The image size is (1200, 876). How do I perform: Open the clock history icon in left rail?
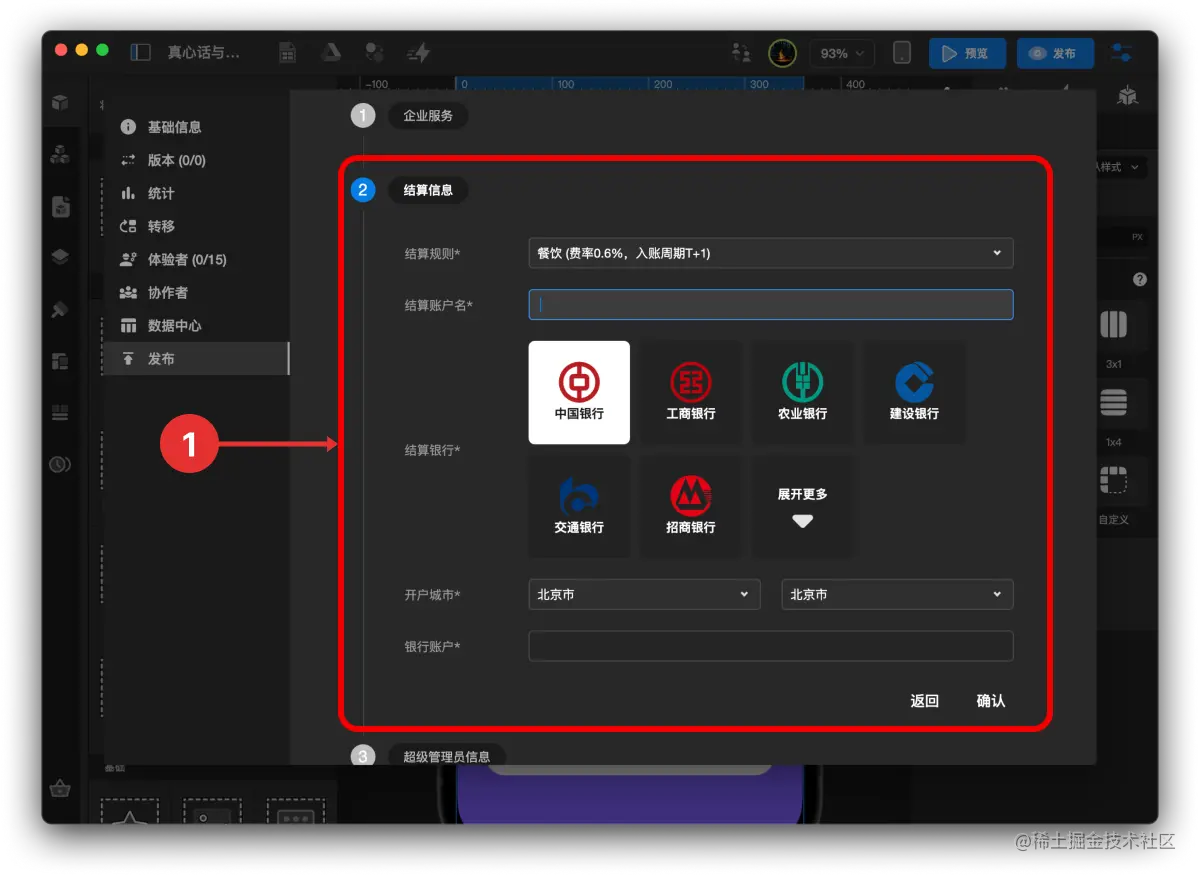(x=60, y=464)
